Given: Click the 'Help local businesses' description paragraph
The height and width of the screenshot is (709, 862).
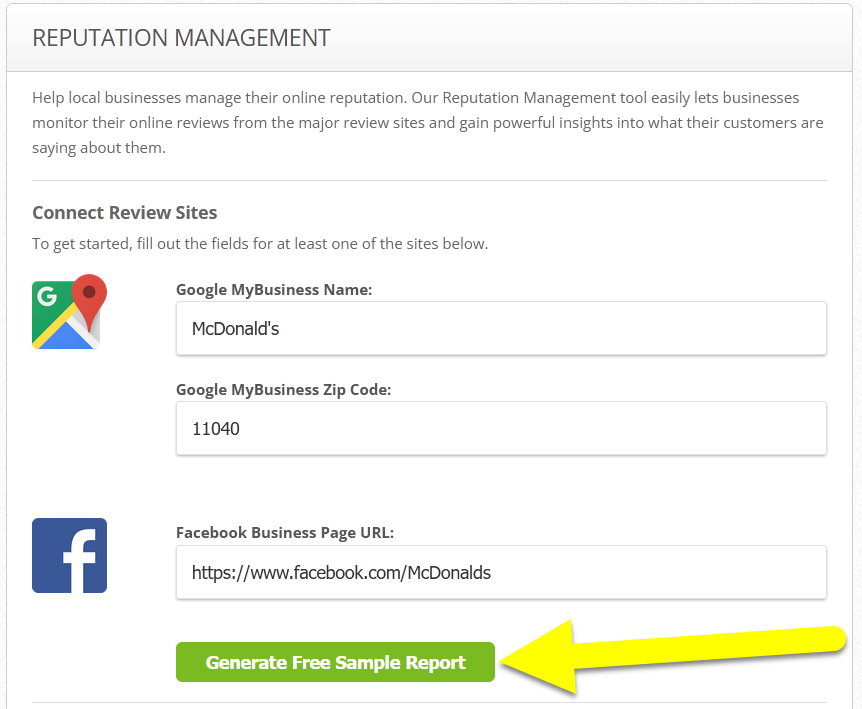Looking at the screenshot, I should tap(428, 123).
